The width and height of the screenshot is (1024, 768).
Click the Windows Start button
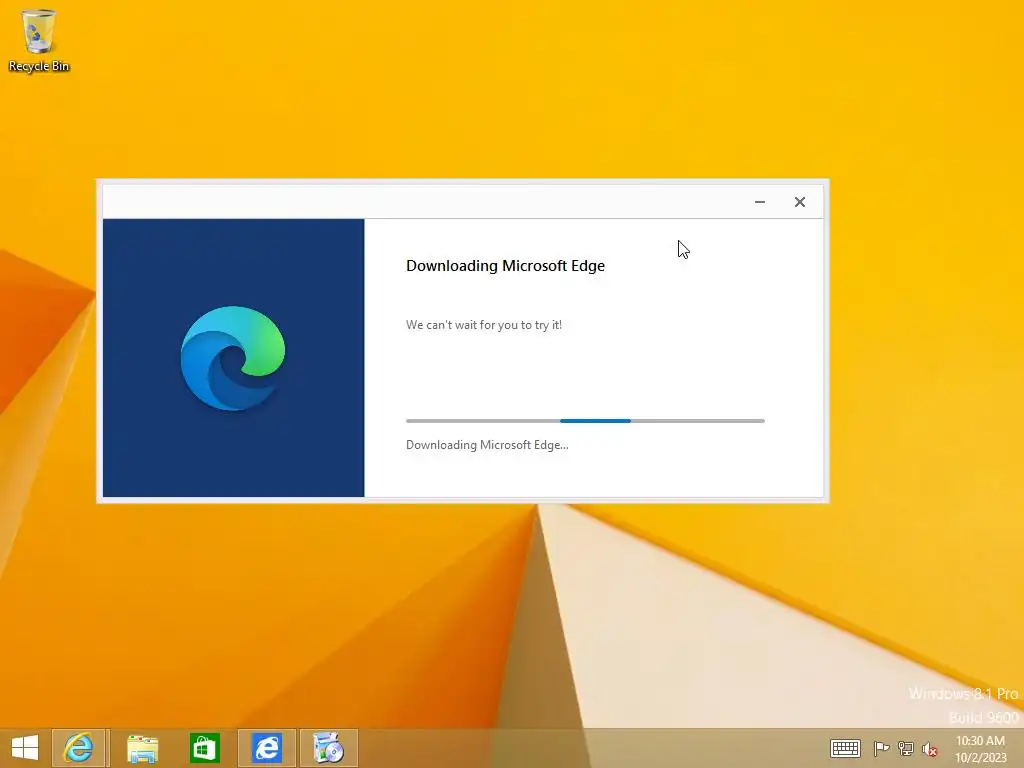[25, 748]
